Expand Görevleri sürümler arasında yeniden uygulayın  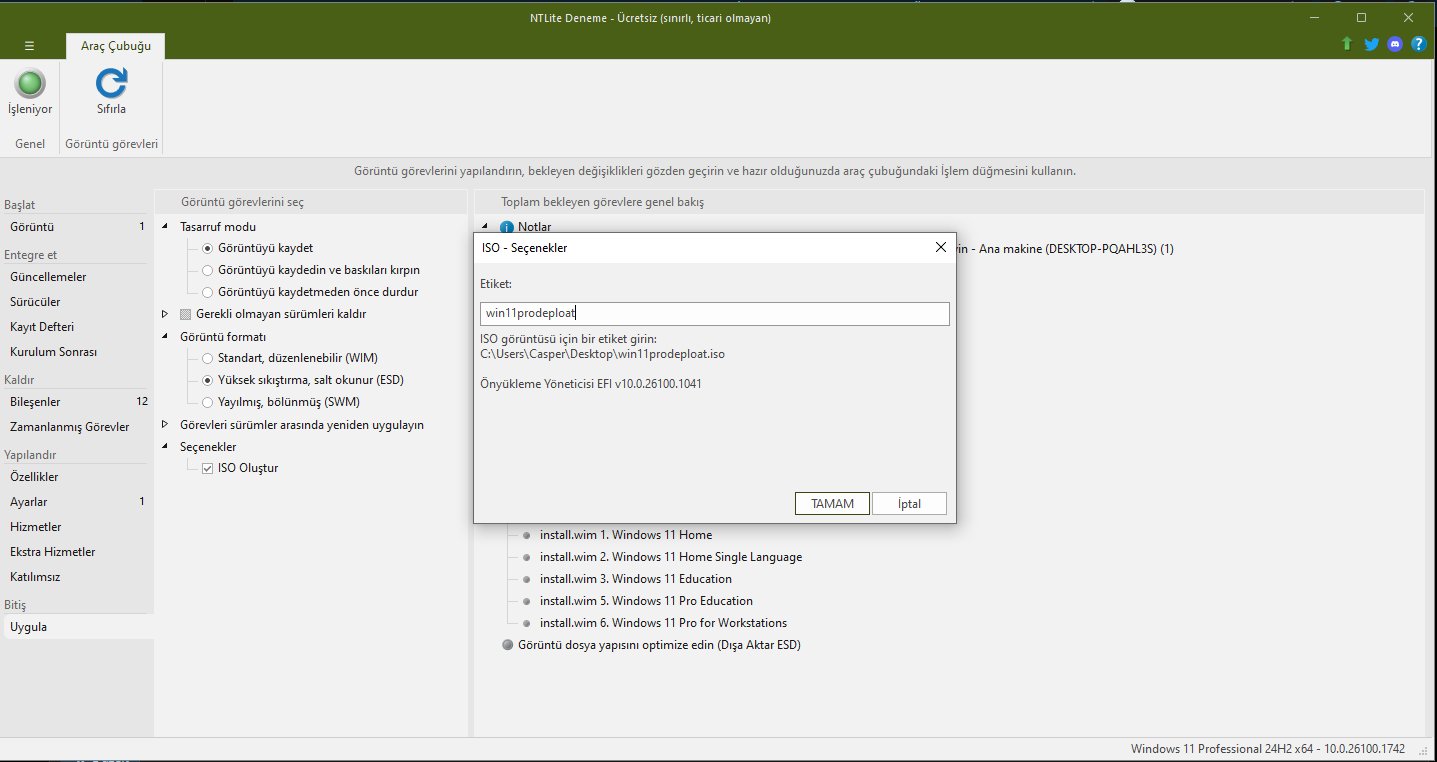coord(165,425)
